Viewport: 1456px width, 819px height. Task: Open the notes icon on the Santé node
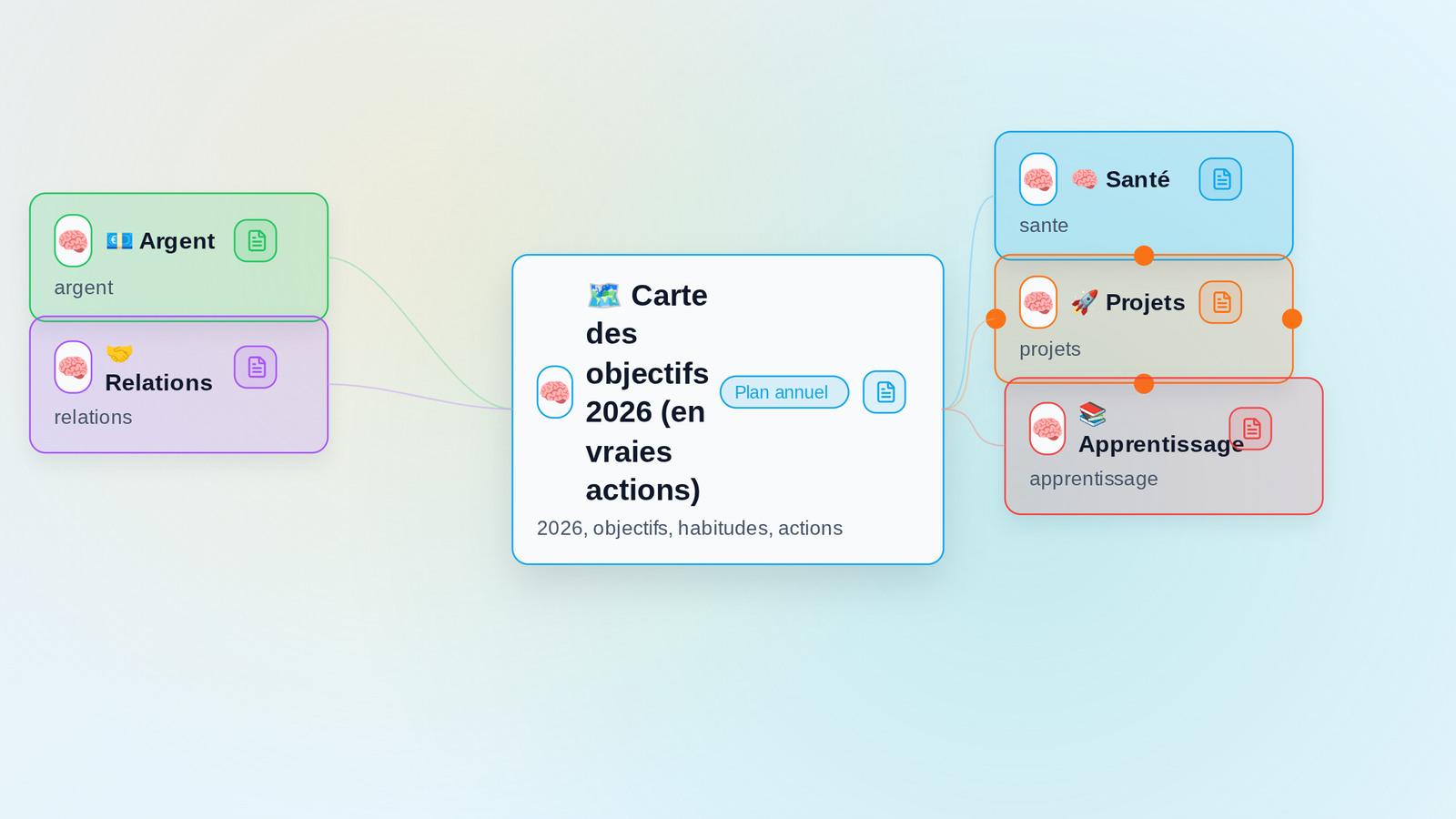point(1220,179)
